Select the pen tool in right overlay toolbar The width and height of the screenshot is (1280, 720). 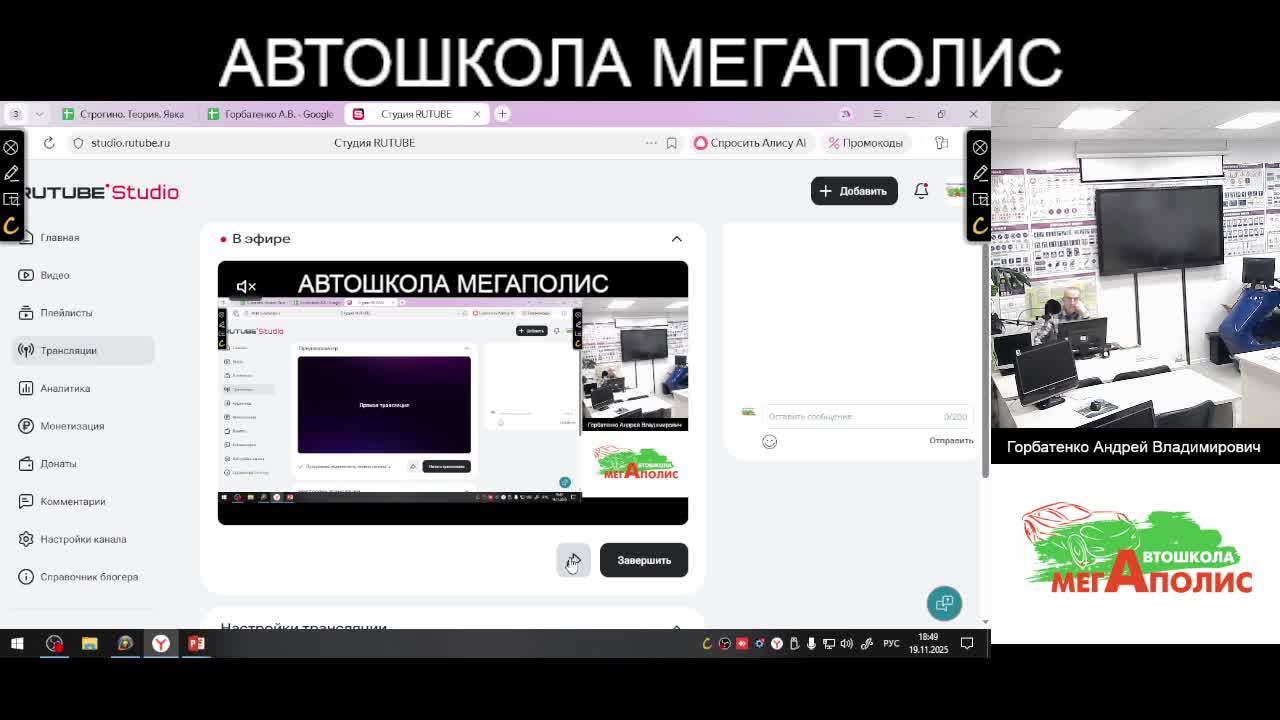click(980, 173)
